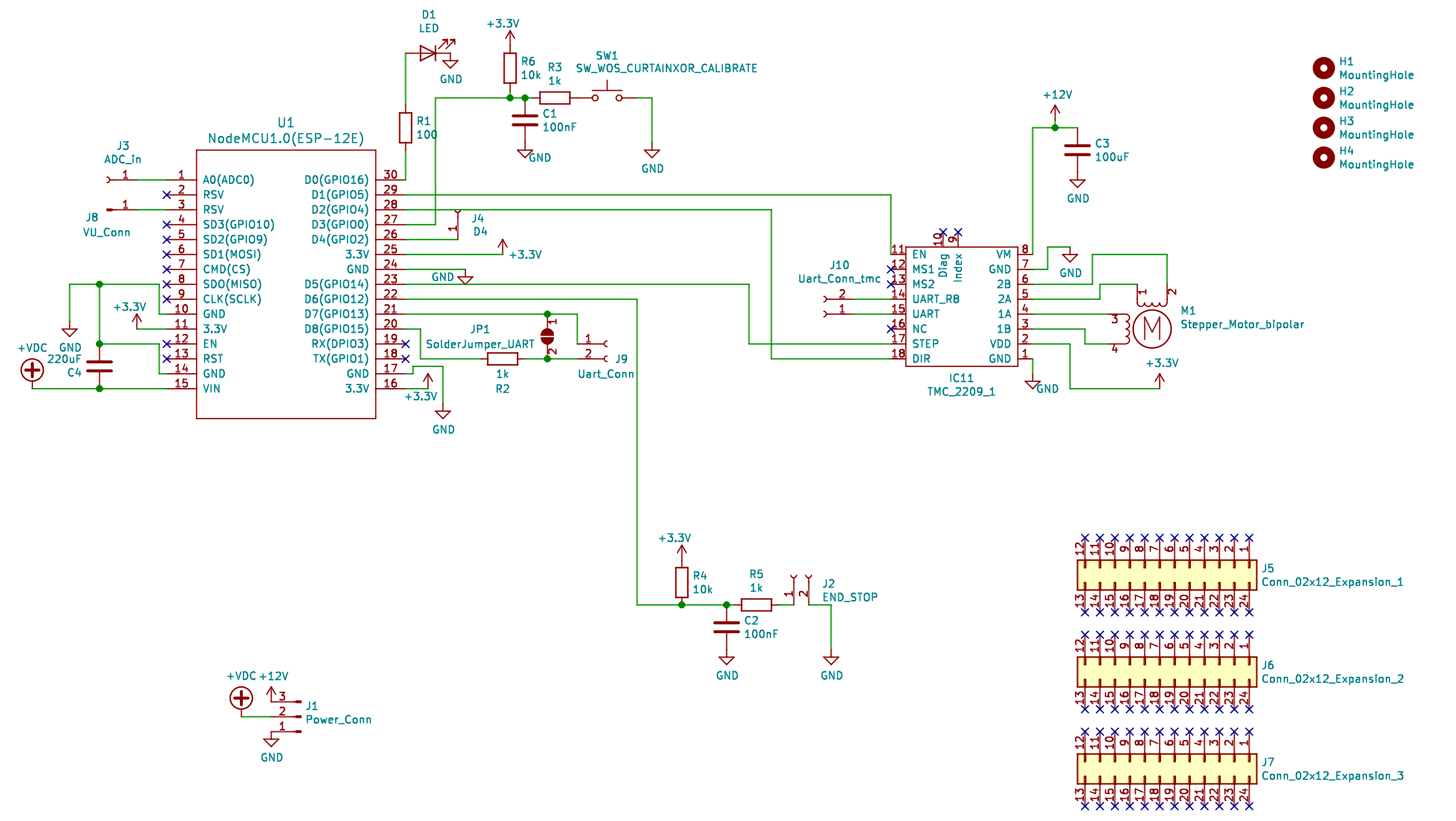1456x821 pixels.
Task: Select the D5(GPIO14) pin name
Action: click(336, 284)
